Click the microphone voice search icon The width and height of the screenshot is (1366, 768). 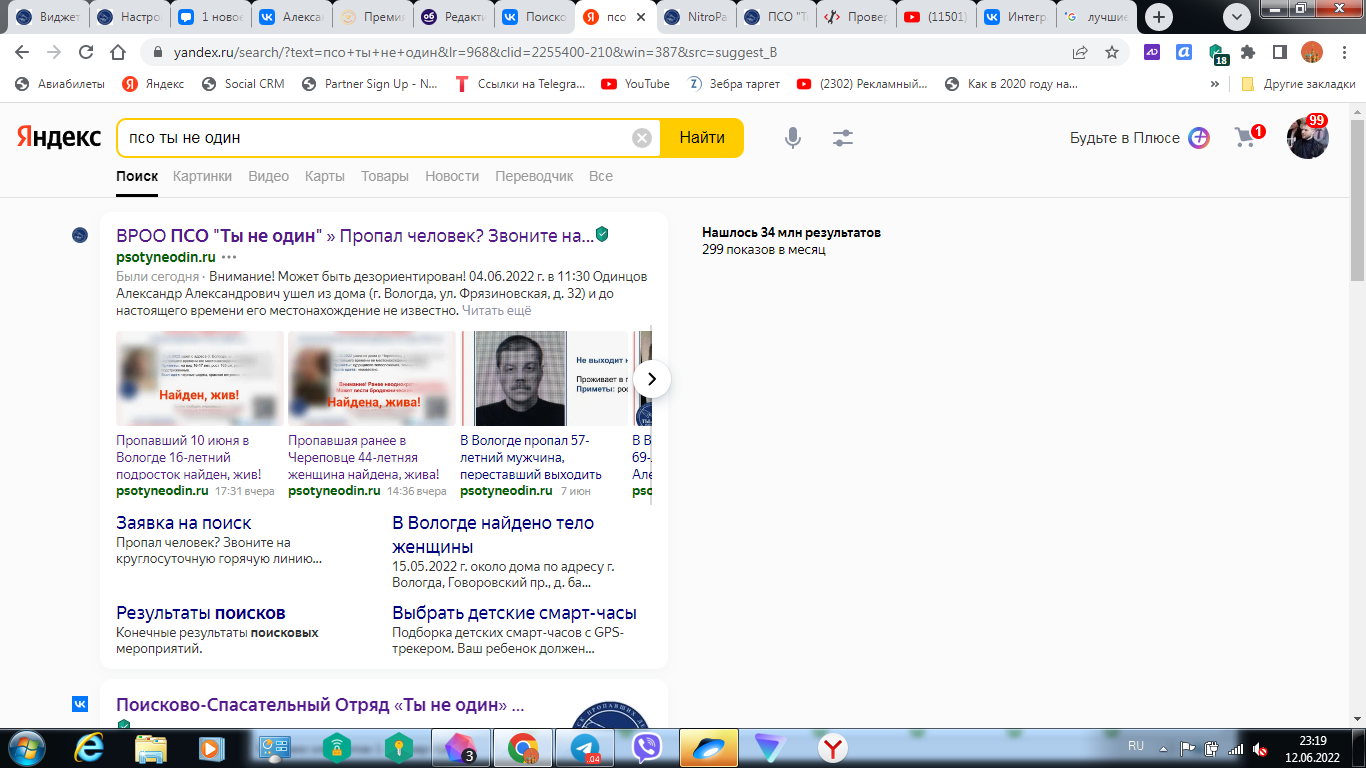click(x=793, y=138)
